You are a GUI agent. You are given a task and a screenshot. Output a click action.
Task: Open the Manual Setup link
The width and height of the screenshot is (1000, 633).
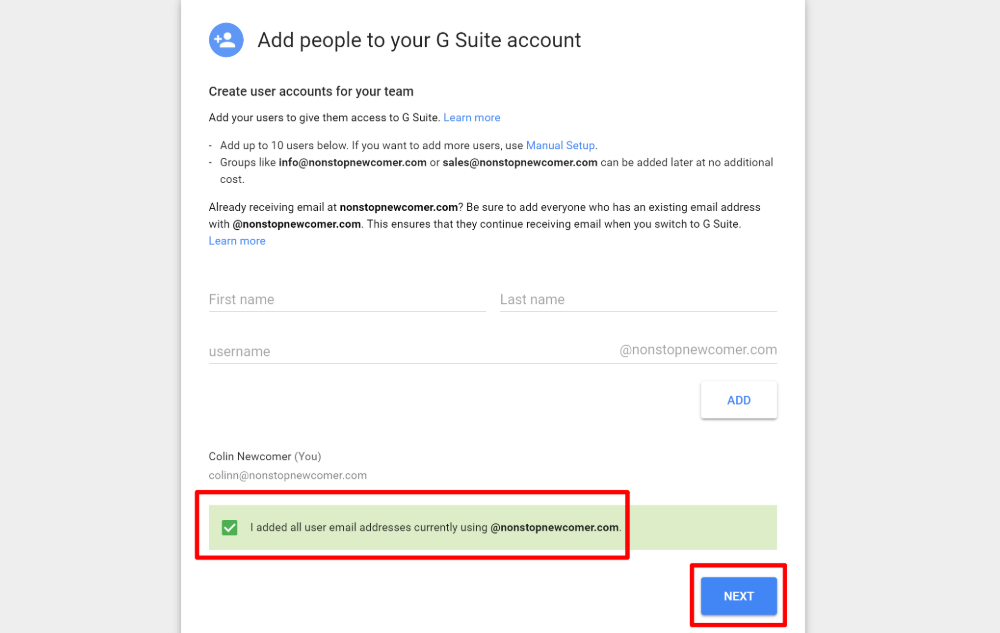click(x=561, y=146)
